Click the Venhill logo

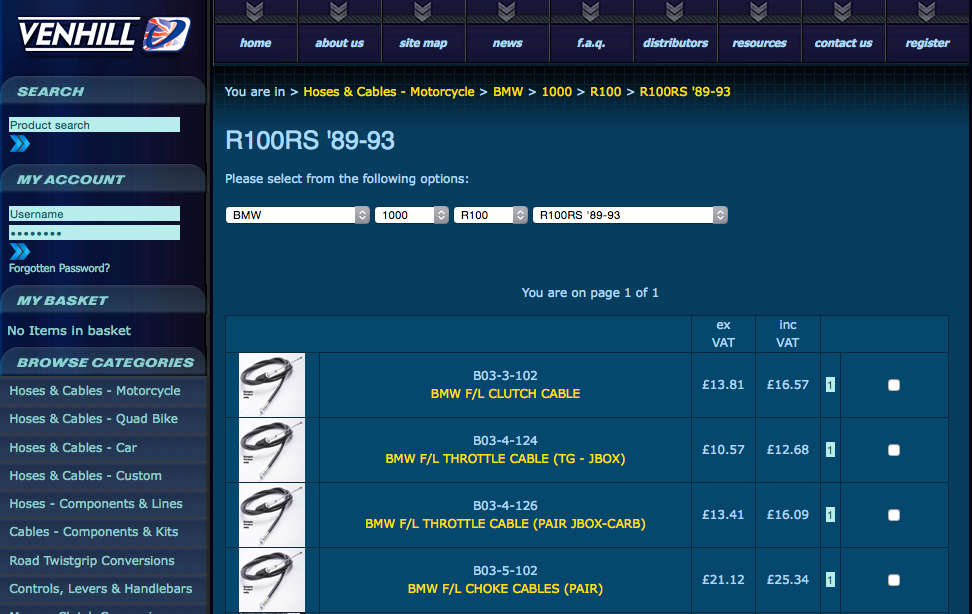point(104,34)
